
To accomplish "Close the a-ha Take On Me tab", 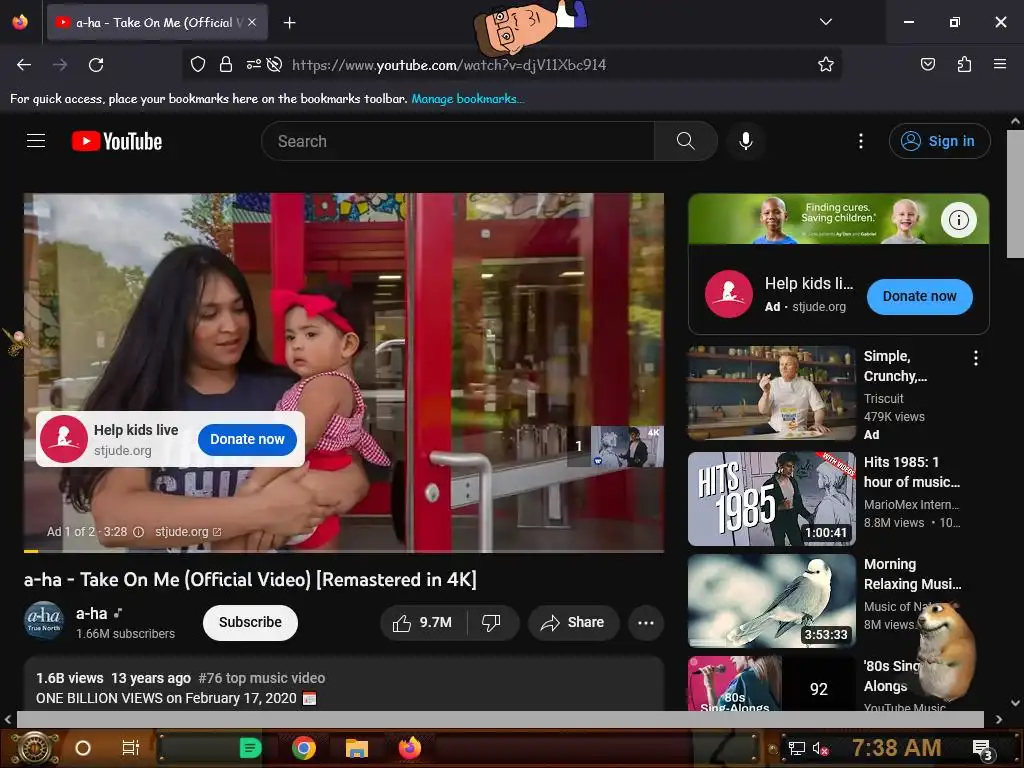I will click(252, 22).
